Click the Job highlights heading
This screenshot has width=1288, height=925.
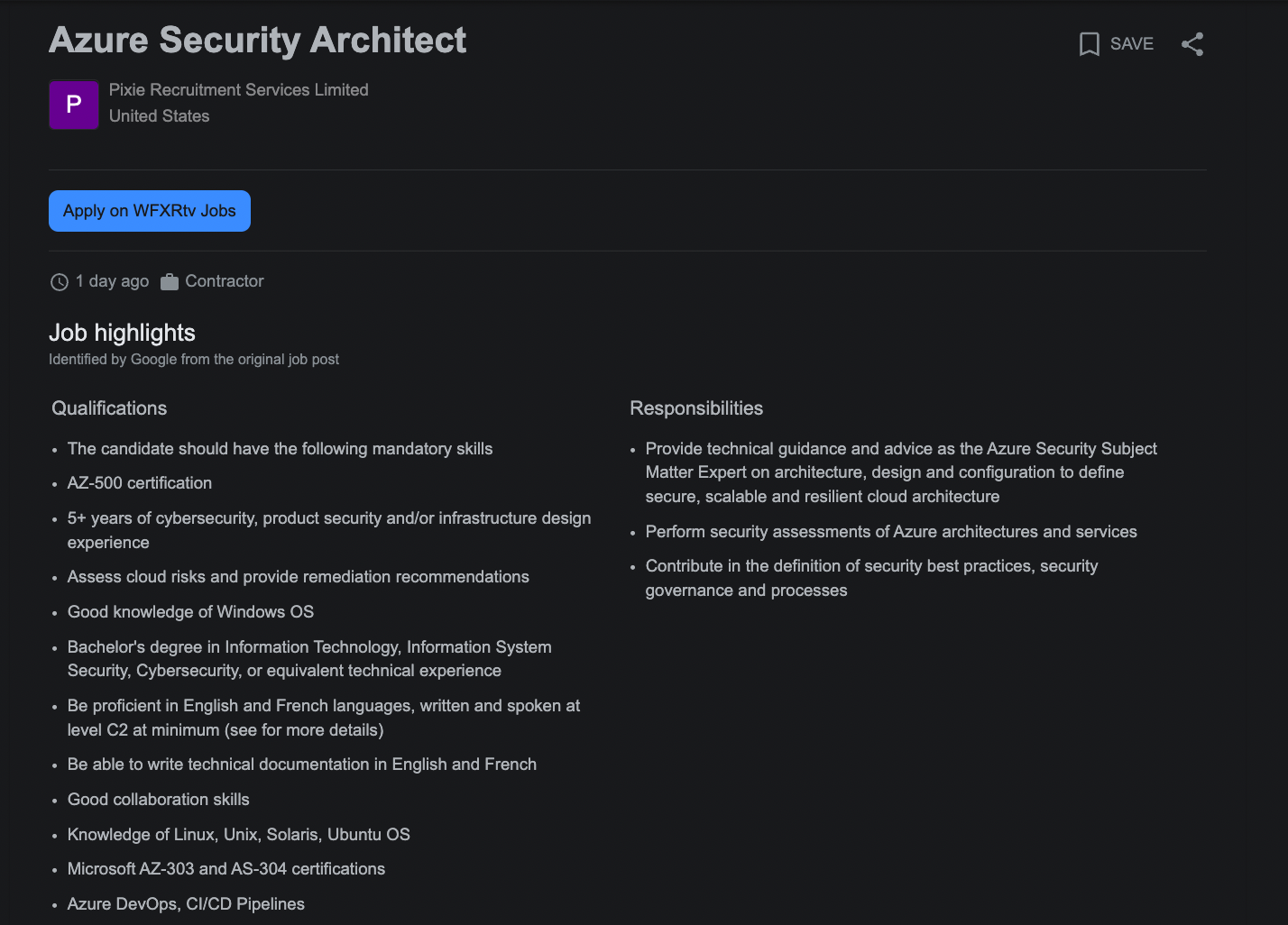click(x=122, y=333)
